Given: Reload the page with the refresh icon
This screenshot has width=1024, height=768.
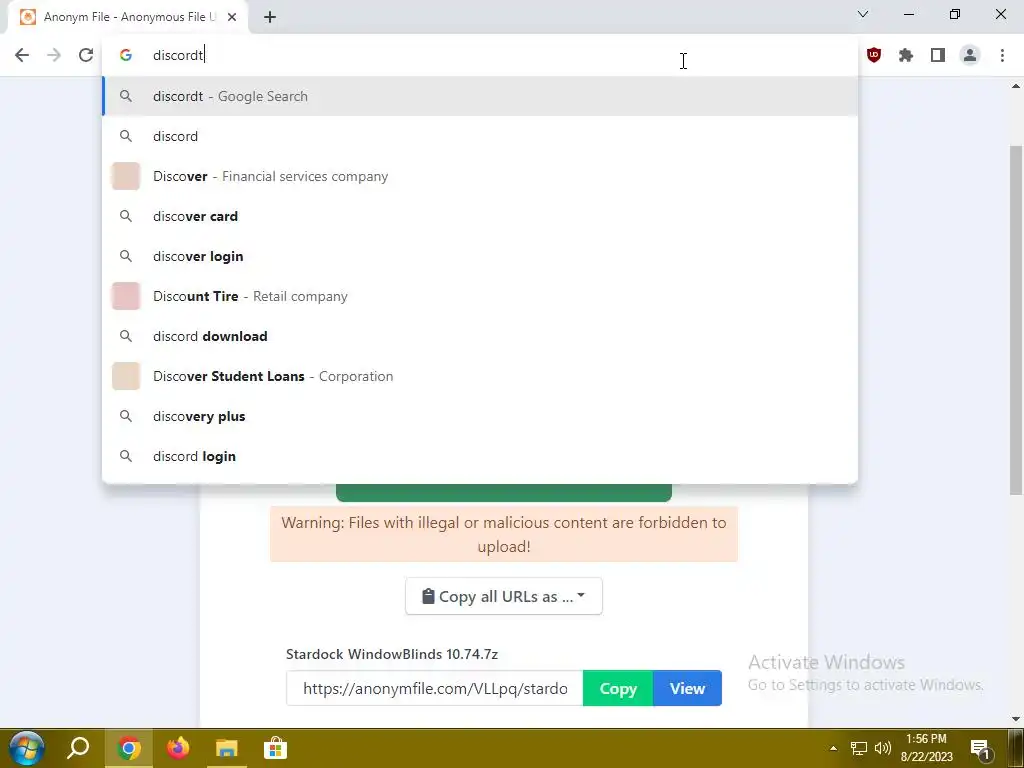Looking at the screenshot, I should [86, 55].
